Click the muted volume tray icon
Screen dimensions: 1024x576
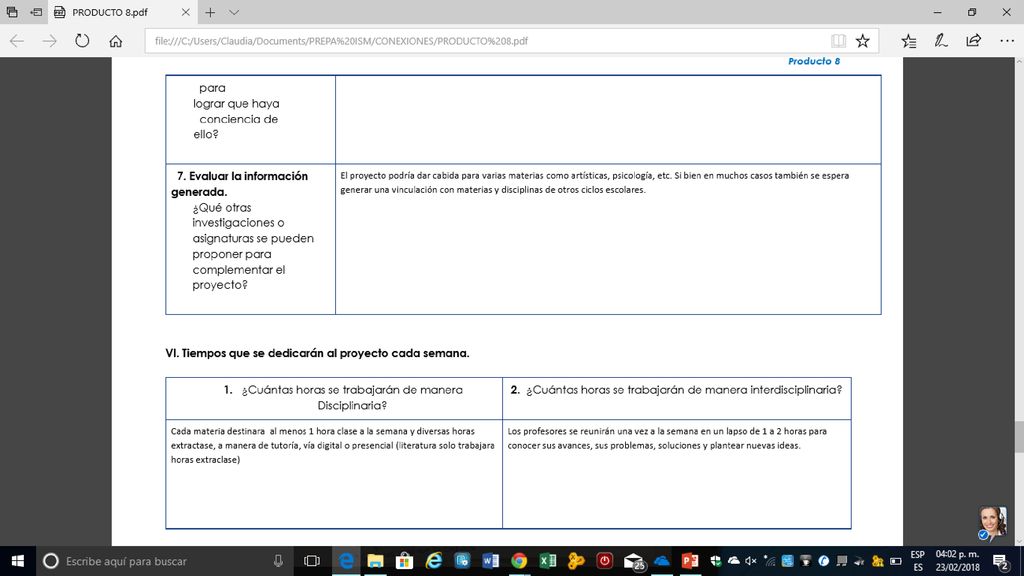click(751, 561)
